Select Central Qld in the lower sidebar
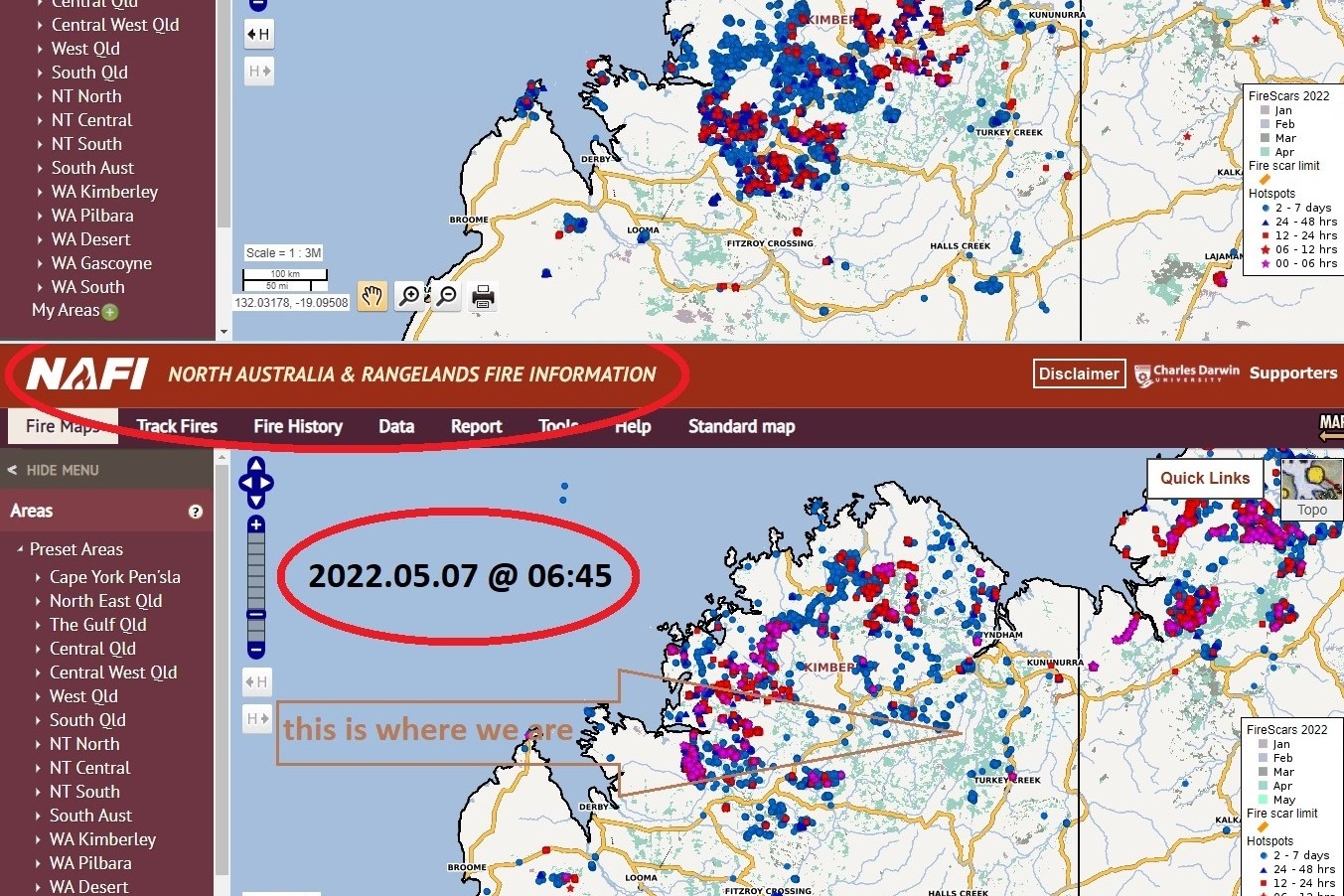The width and height of the screenshot is (1344, 896). 92,649
